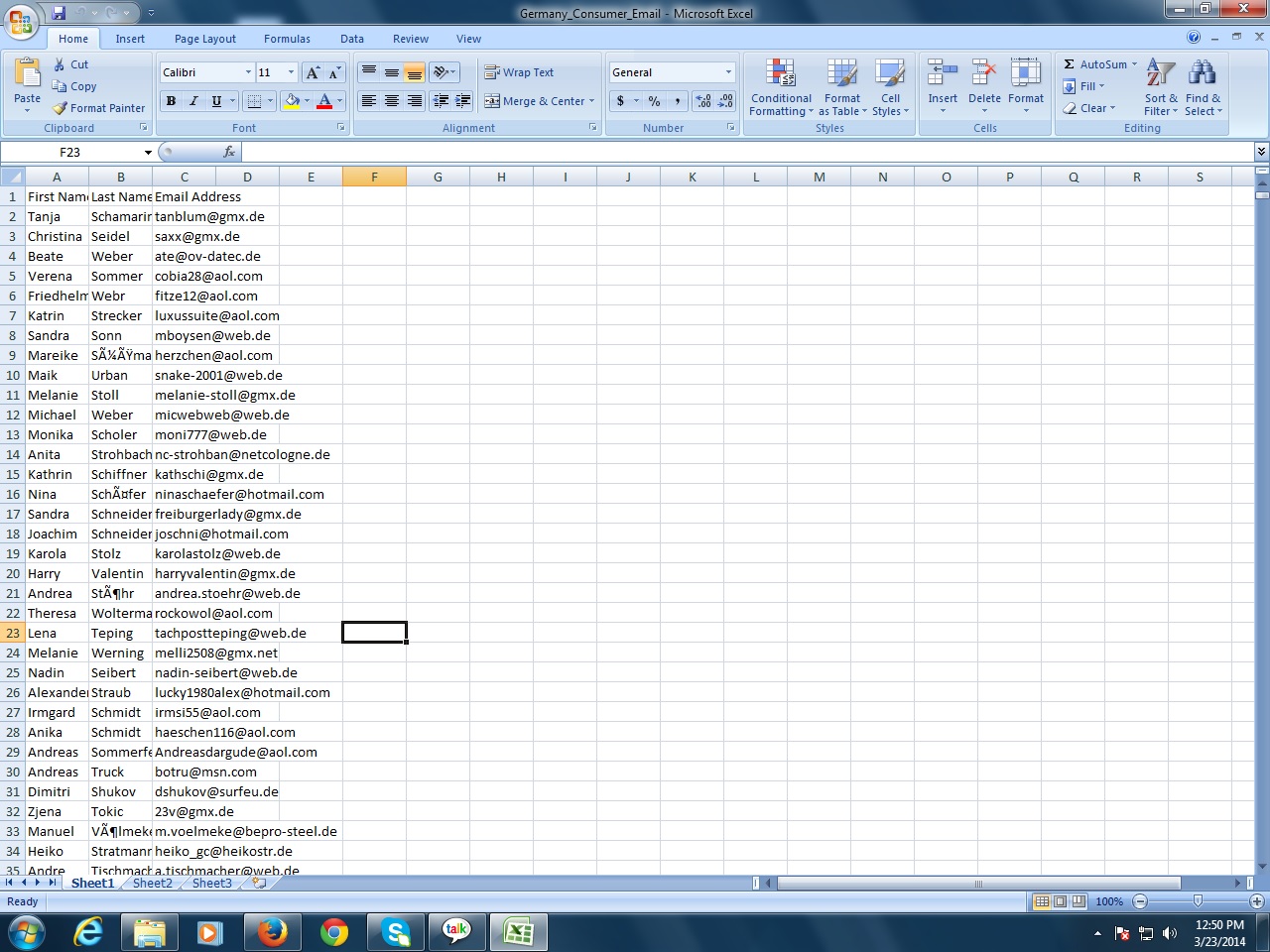Click the Insert Function fx icon
This screenshot has width=1270, height=952.
(x=229, y=152)
